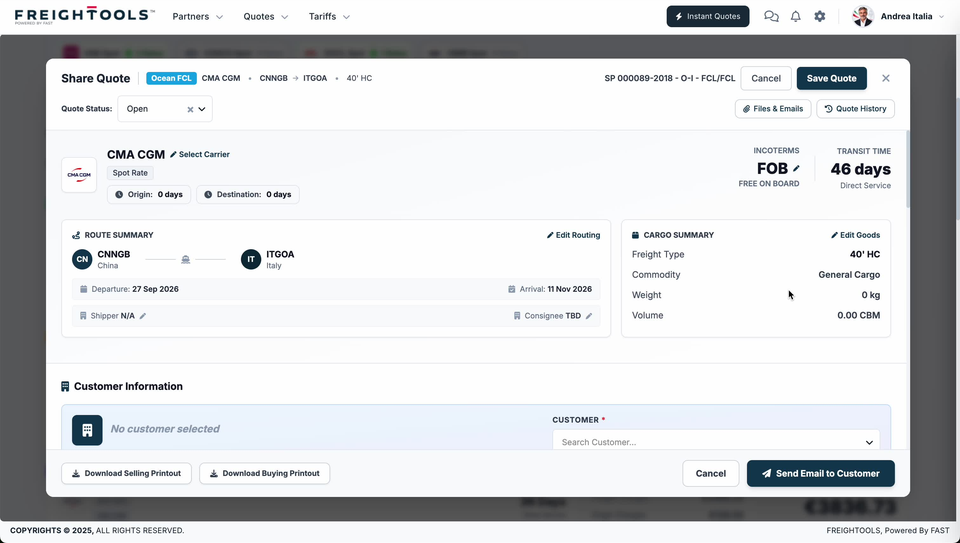Click the Cargo Summary icon
Screen dimensions: 960x543
coord(636,235)
